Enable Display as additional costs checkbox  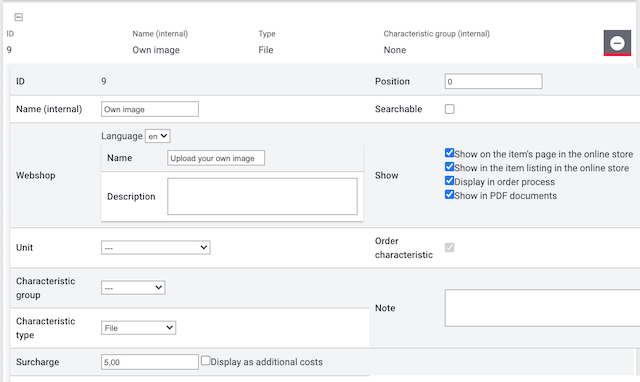coord(206,361)
